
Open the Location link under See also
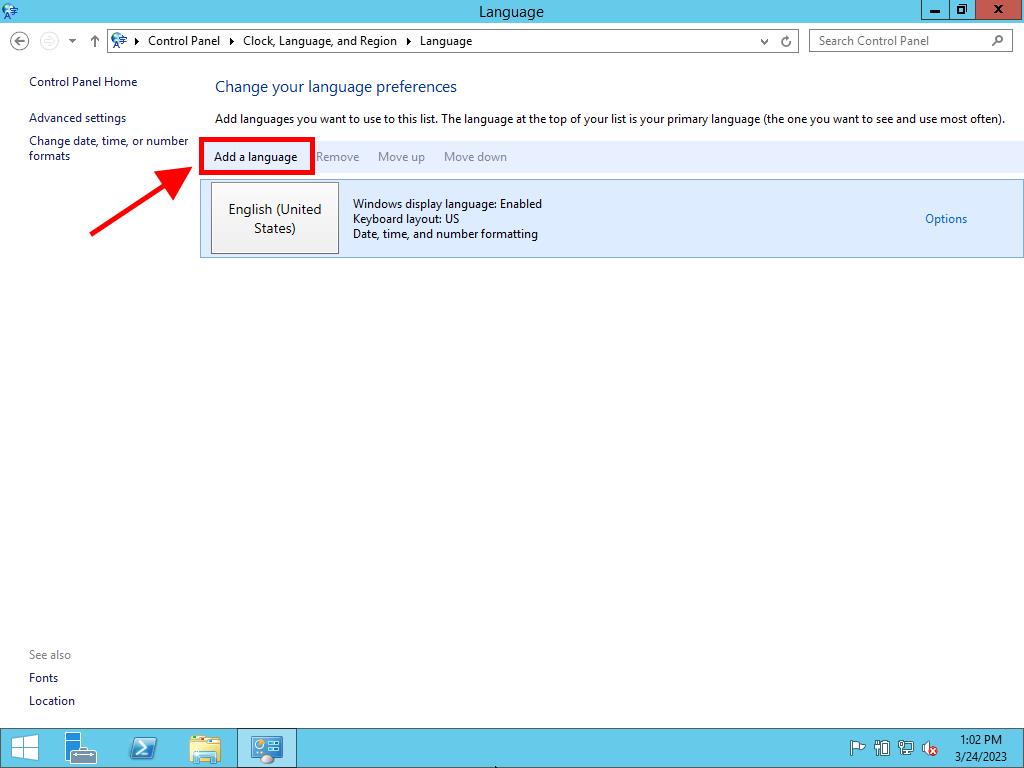tap(52, 701)
